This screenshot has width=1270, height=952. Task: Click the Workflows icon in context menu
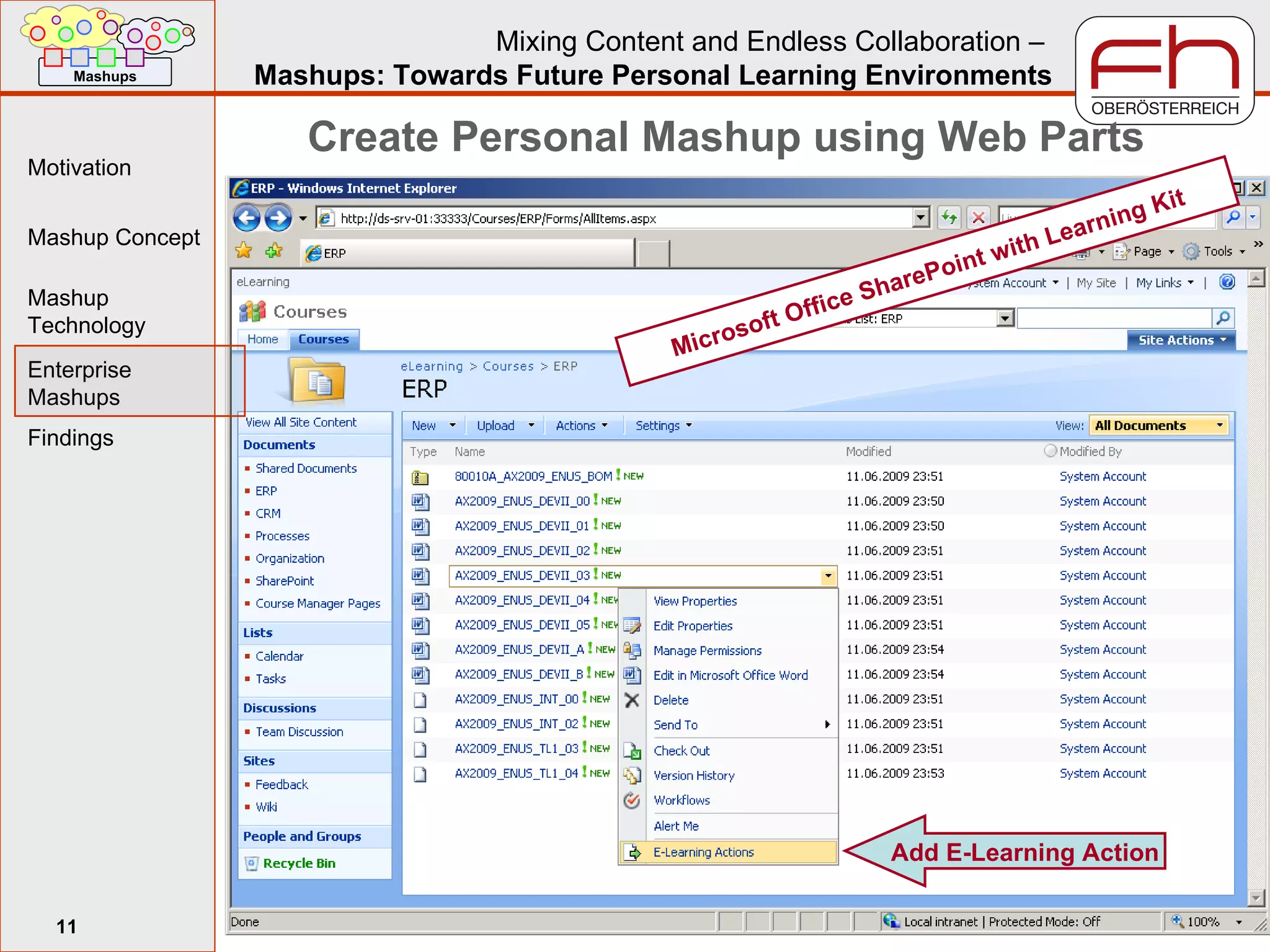click(x=632, y=800)
